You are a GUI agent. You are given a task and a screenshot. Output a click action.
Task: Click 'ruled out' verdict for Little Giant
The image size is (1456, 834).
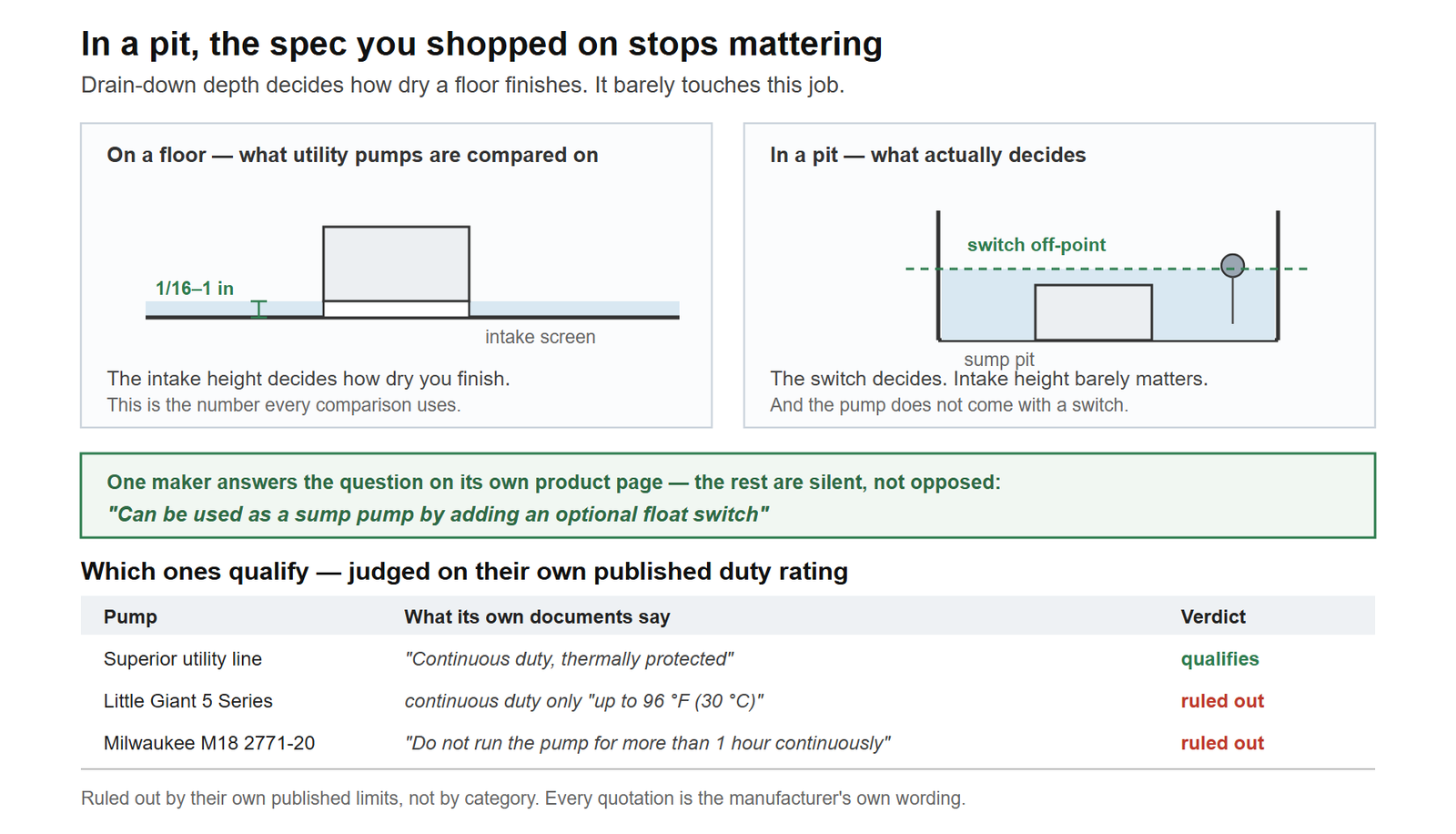point(1222,701)
